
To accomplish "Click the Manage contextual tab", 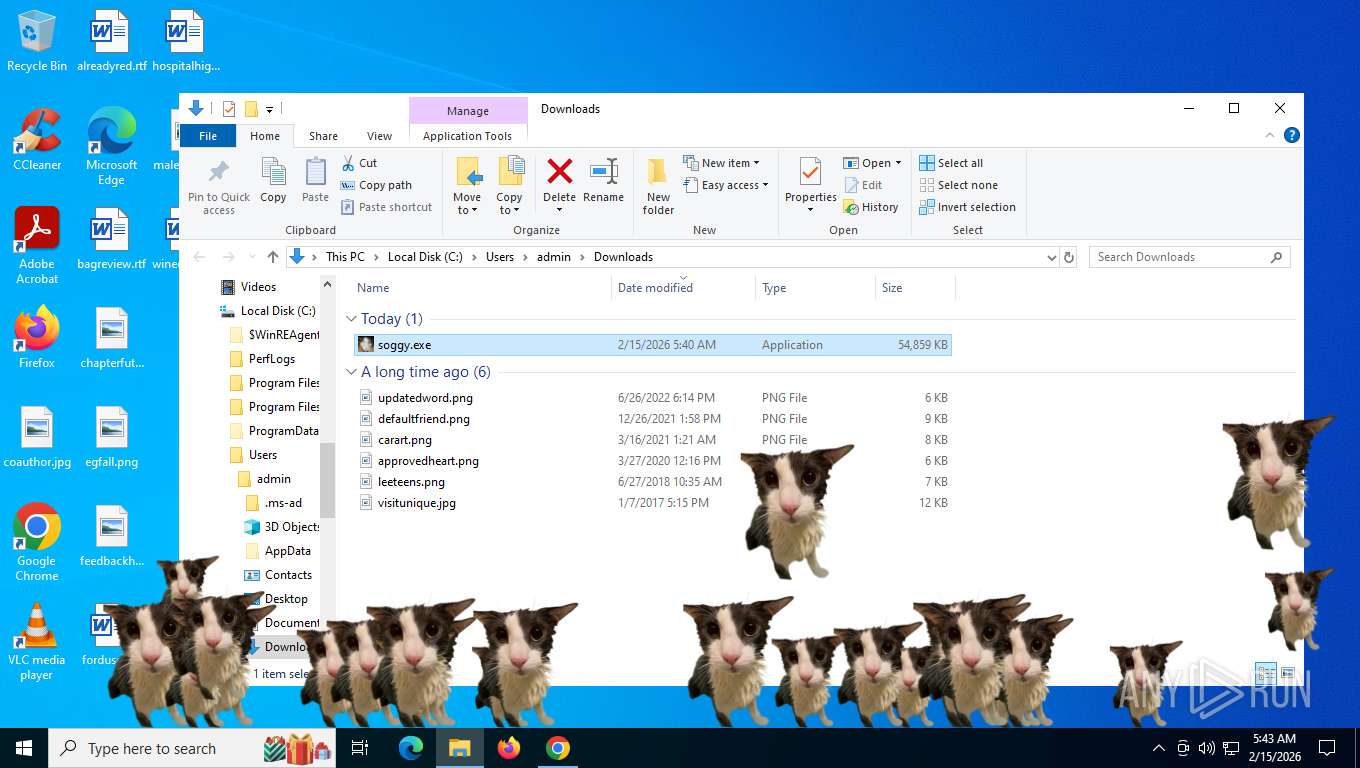I will pos(468,111).
